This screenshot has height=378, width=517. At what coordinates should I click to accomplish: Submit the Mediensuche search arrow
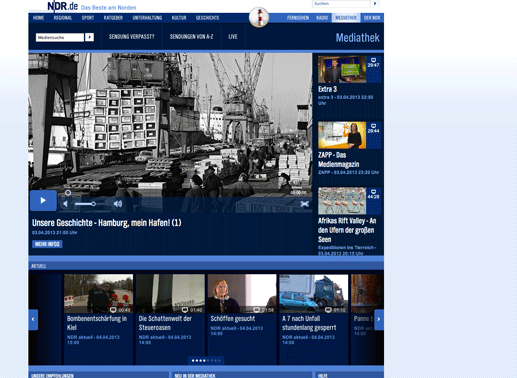click(x=89, y=37)
